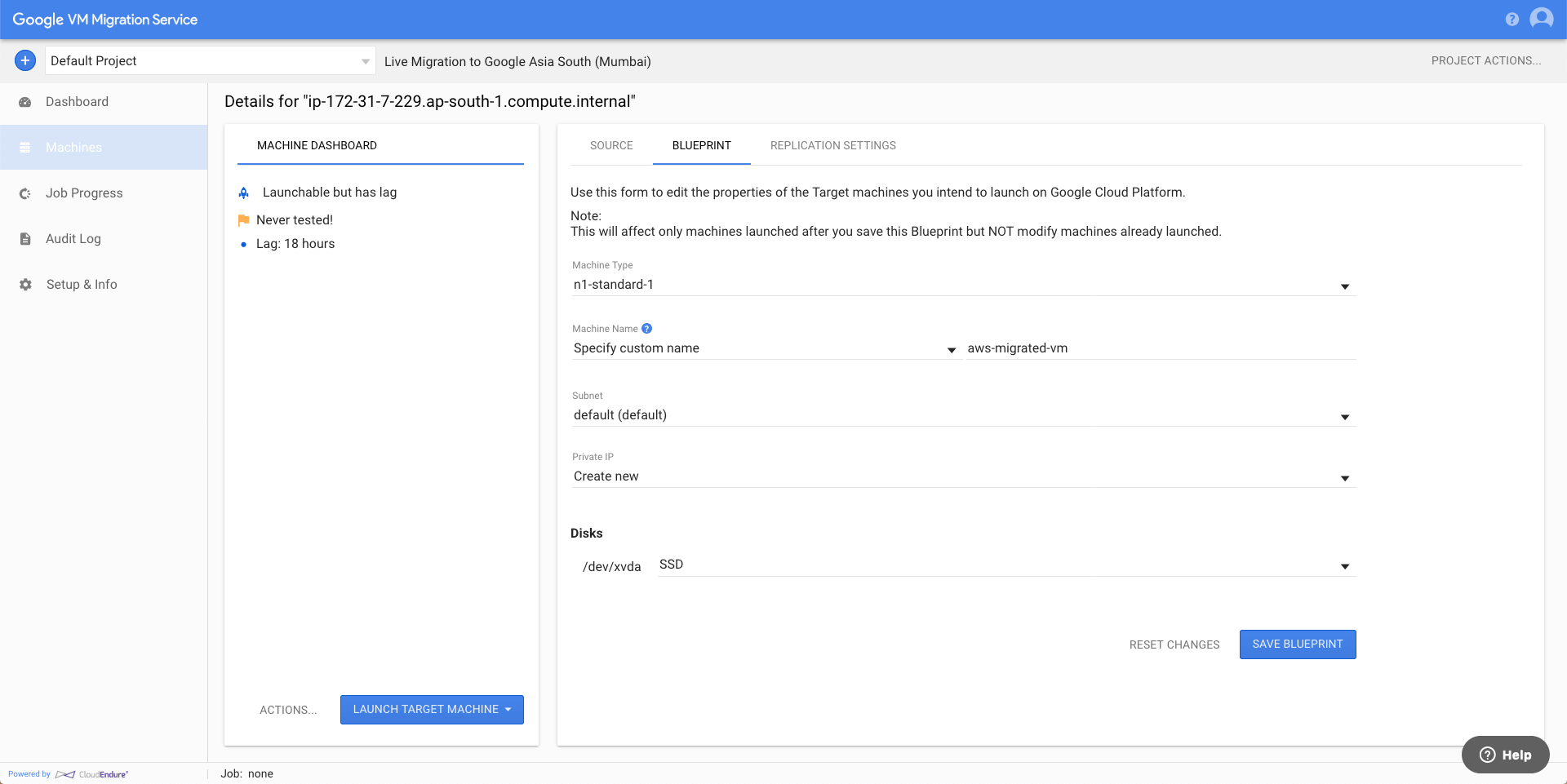Switch to the Blueprint tab

(702, 145)
